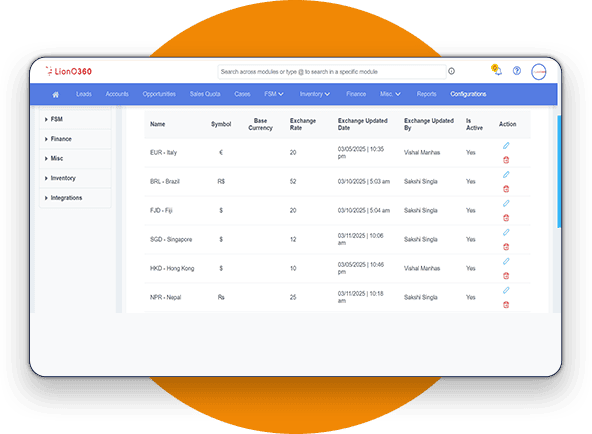Expand the Finance sidebar section
The height and width of the screenshot is (434, 592).
pos(75,139)
